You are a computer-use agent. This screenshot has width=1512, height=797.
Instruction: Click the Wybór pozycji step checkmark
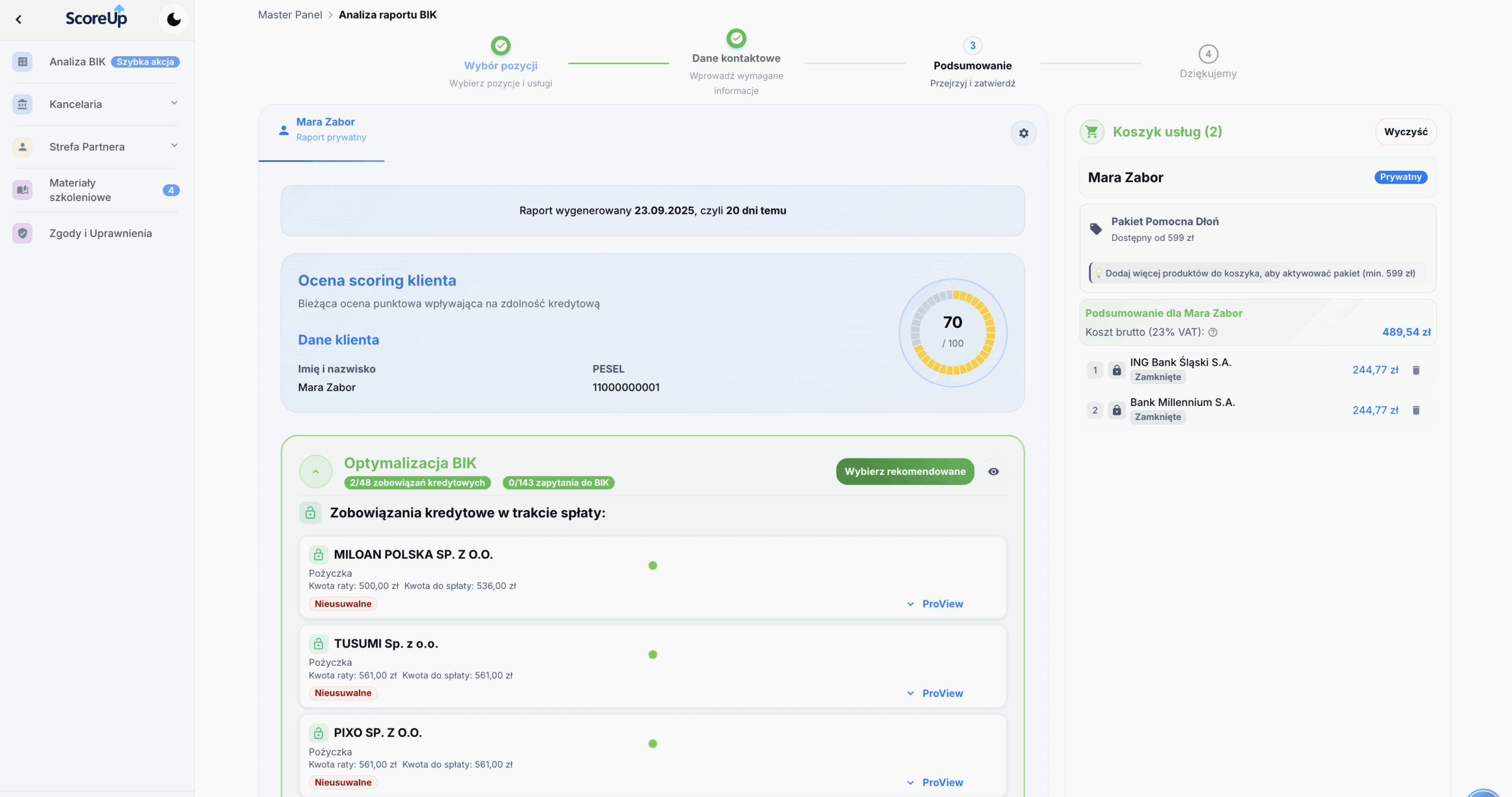501,45
